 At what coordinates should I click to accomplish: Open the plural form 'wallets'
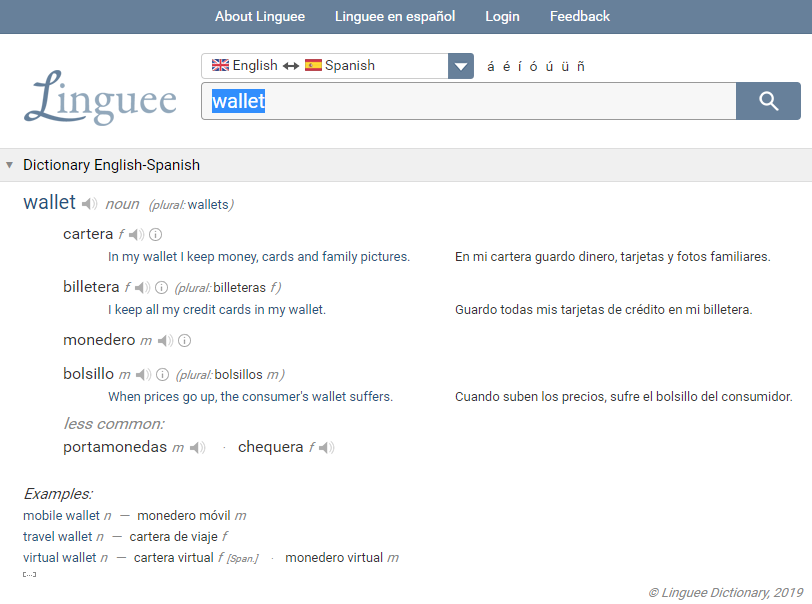pyautogui.click(x=208, y=205)
